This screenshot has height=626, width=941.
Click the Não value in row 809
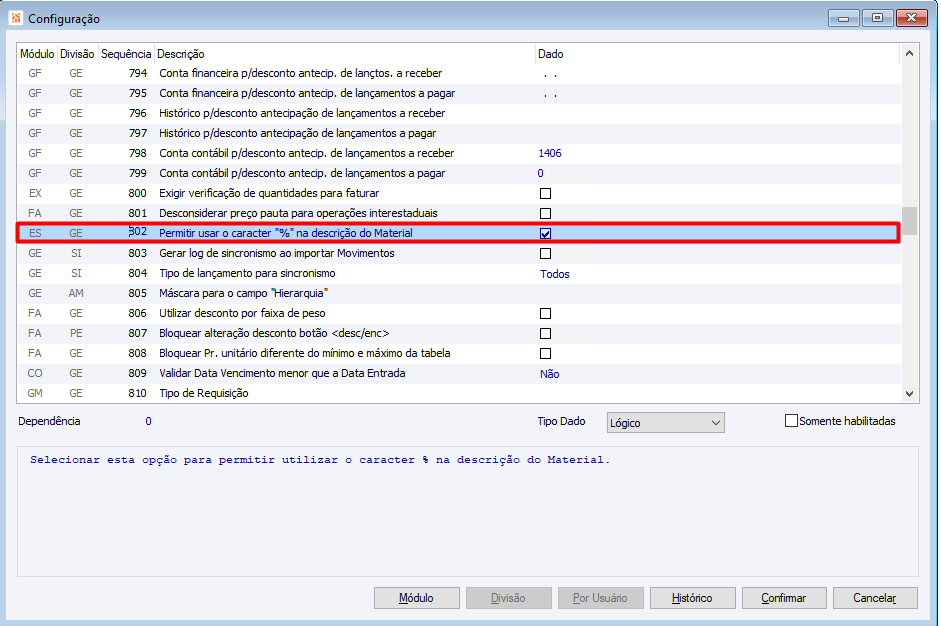pos(549,374)
